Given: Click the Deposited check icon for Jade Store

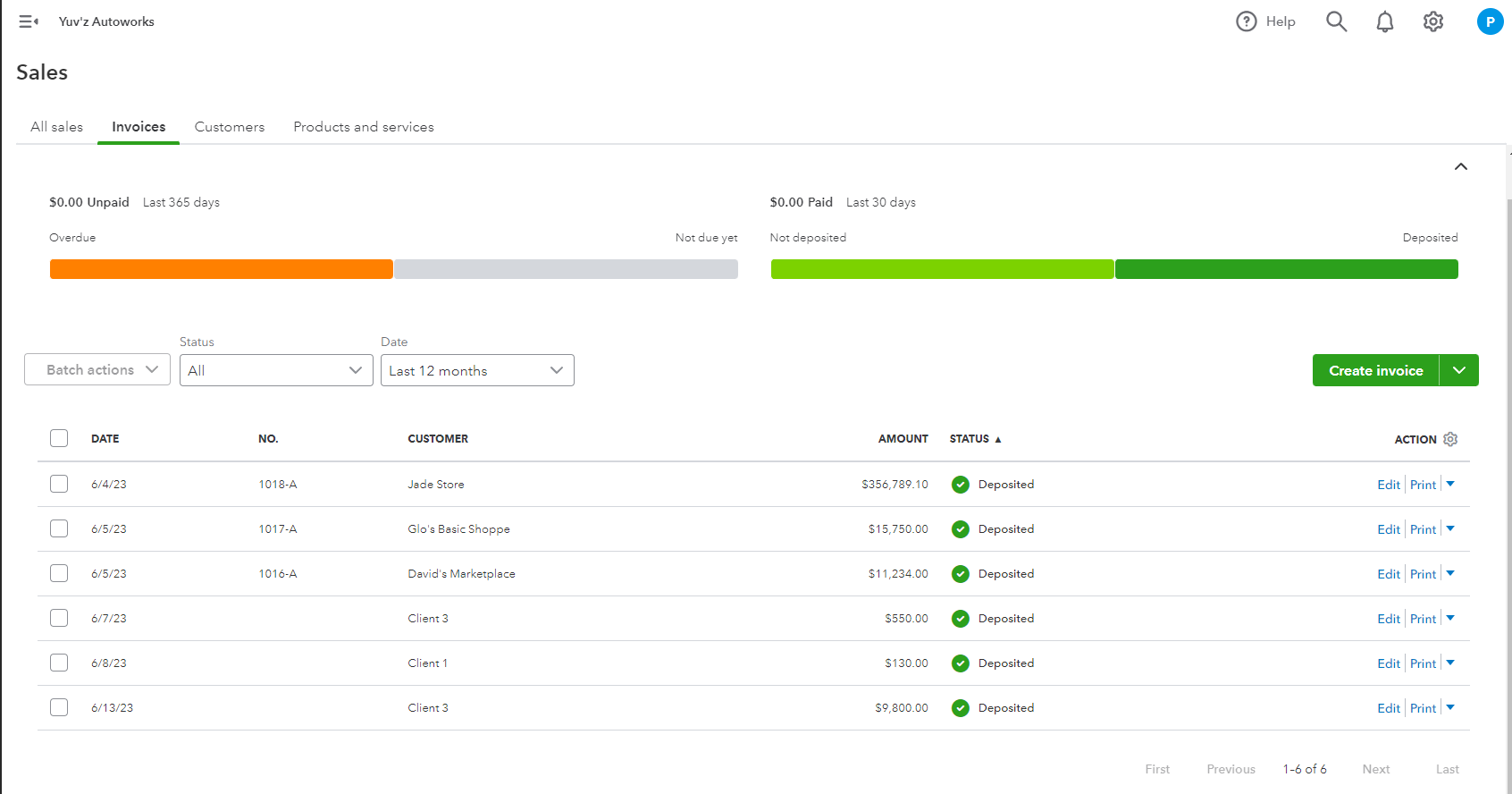Looking at the screenshot, I should pos(961,485).
